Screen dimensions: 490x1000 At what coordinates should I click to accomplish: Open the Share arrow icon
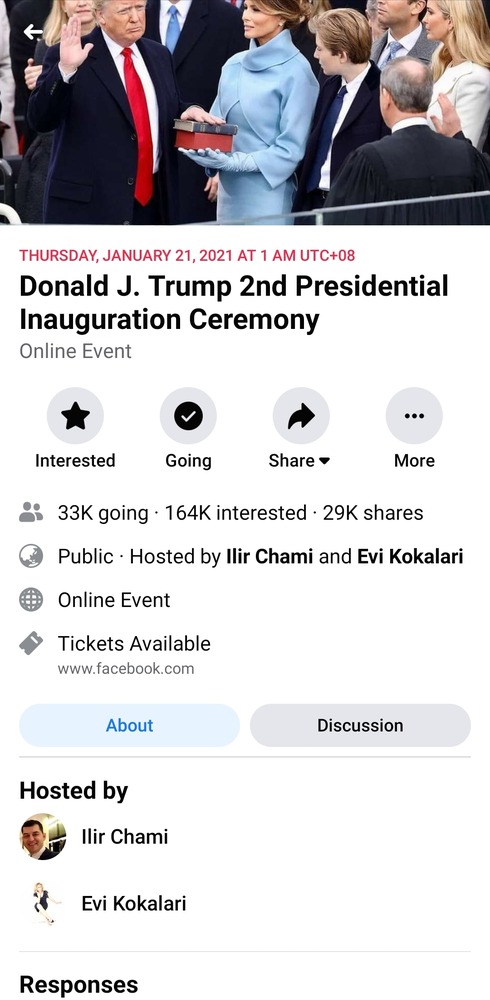(301, 416)
